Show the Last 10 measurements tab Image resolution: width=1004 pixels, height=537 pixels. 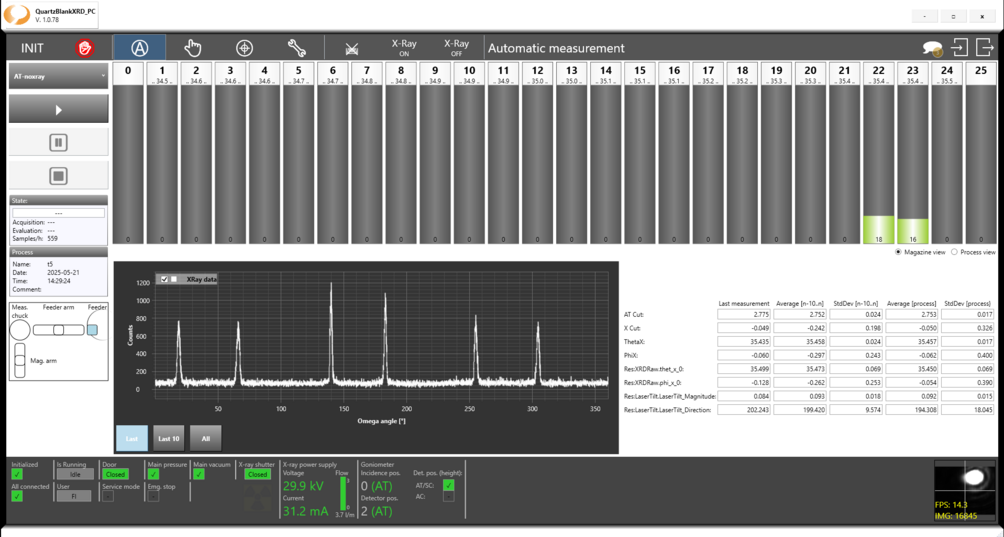click(x=169, y=438)
